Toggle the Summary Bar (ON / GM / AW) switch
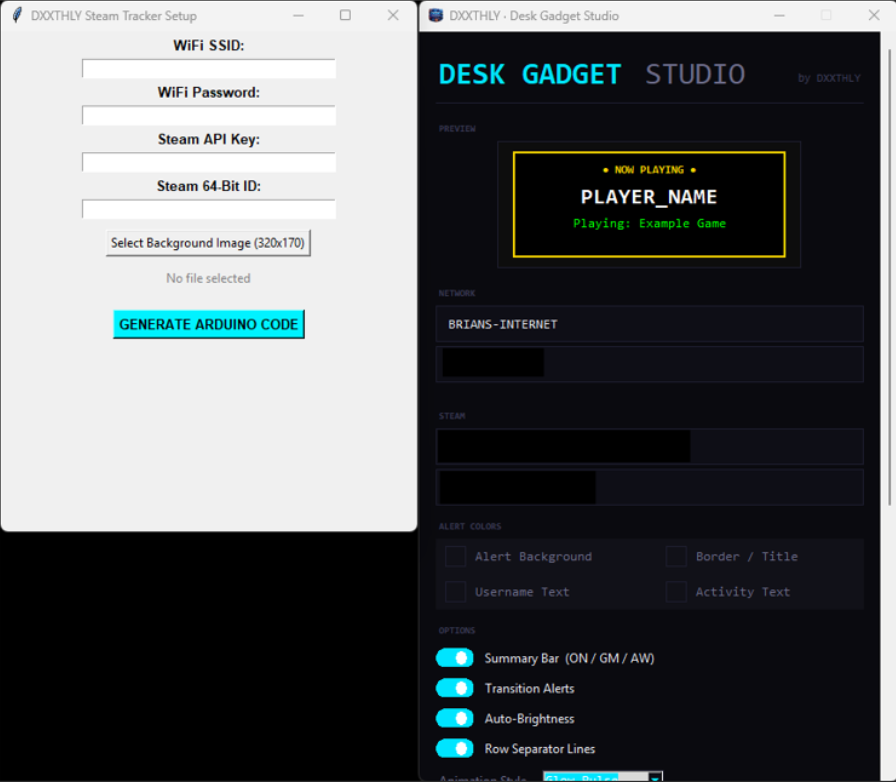 click(x=455, y=658)
